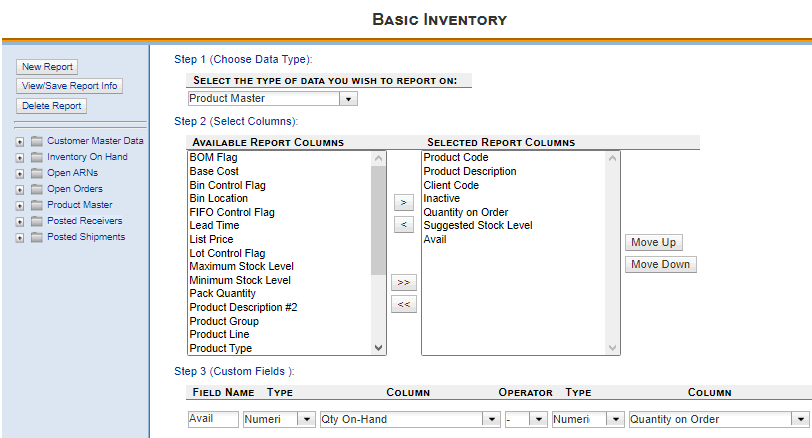Open the minus operator dropdown

tap(539, 419)
